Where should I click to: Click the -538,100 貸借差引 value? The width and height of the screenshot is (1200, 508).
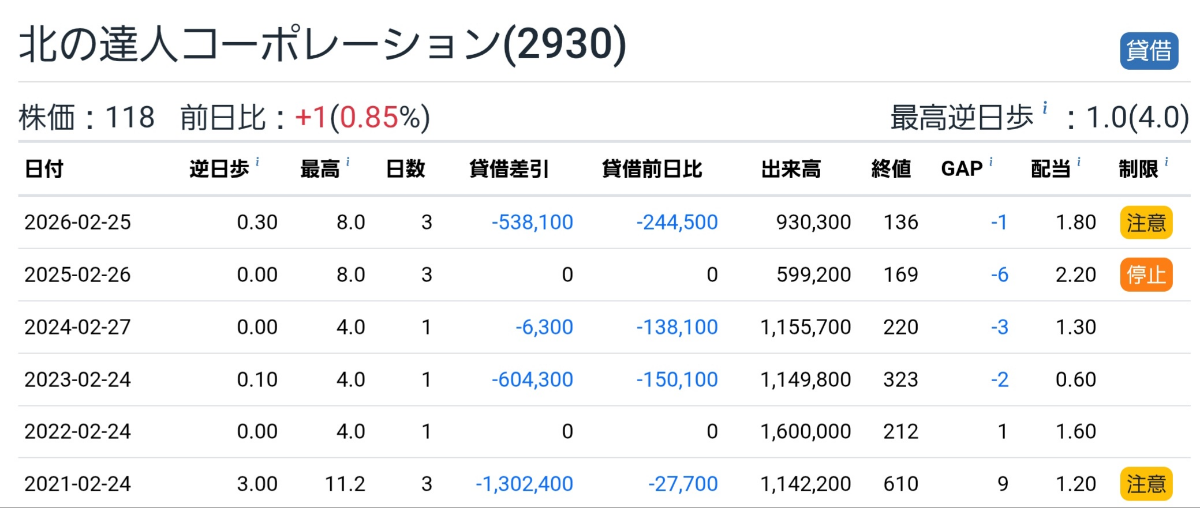533,222
